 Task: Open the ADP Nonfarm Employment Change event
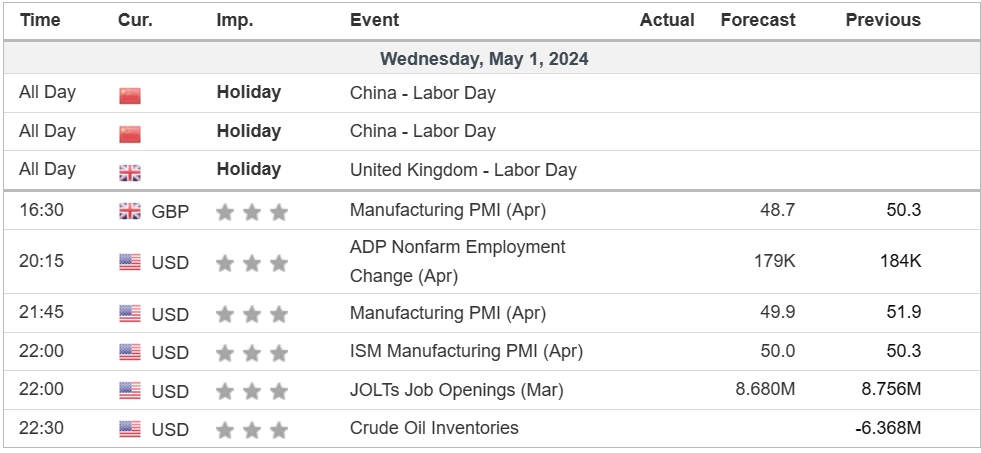pyautogui.click(x=457, y=261)
